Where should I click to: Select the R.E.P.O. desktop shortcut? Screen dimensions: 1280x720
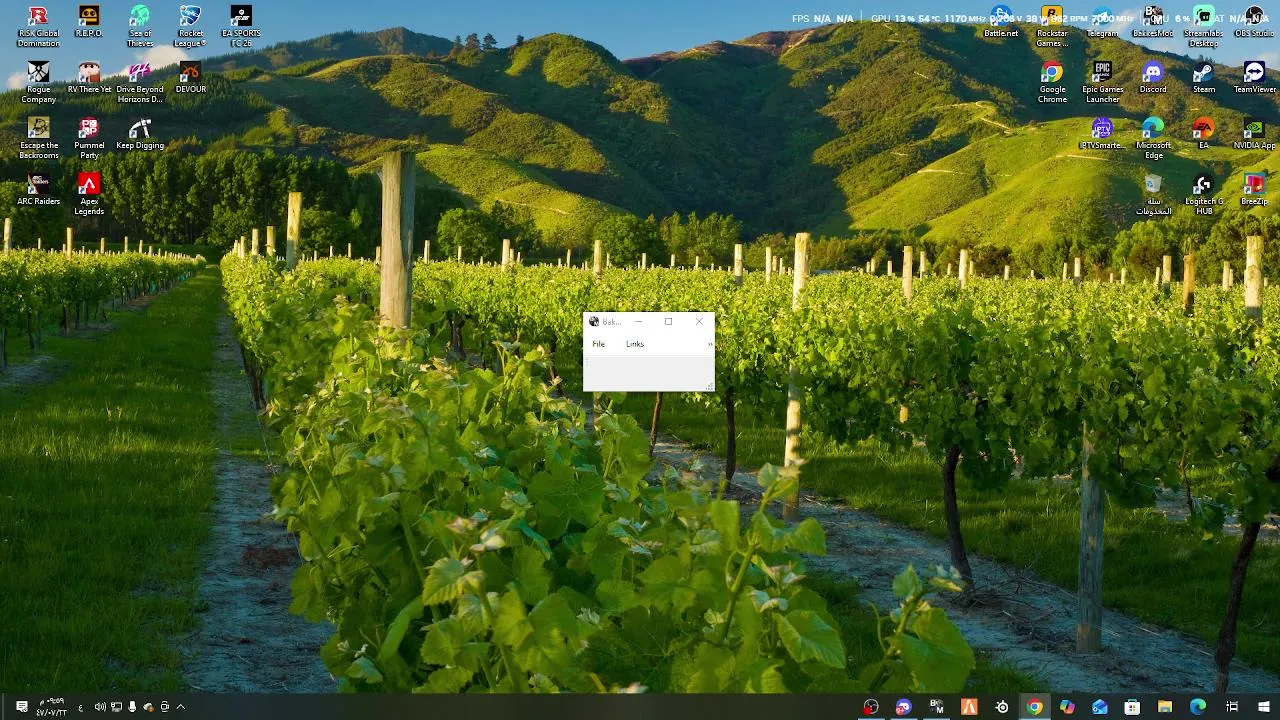[89, 22]
